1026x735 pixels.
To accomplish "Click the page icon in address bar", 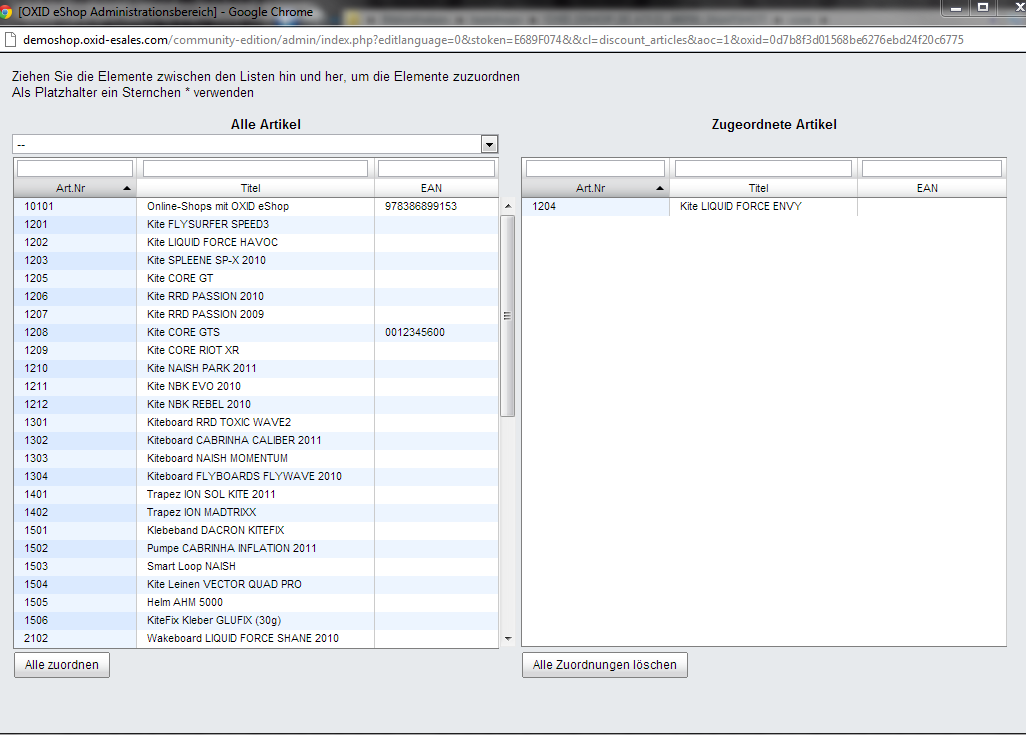I will click(9, 40).
